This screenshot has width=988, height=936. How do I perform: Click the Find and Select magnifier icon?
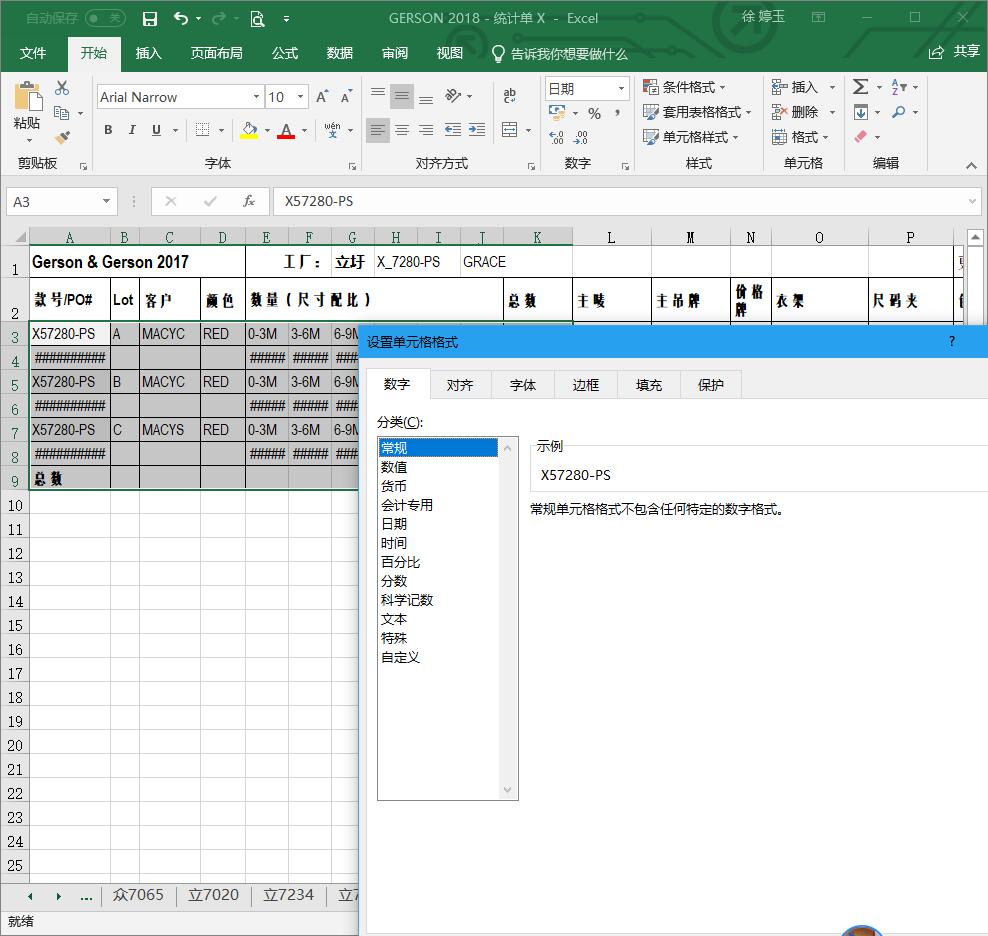[899, 112]
